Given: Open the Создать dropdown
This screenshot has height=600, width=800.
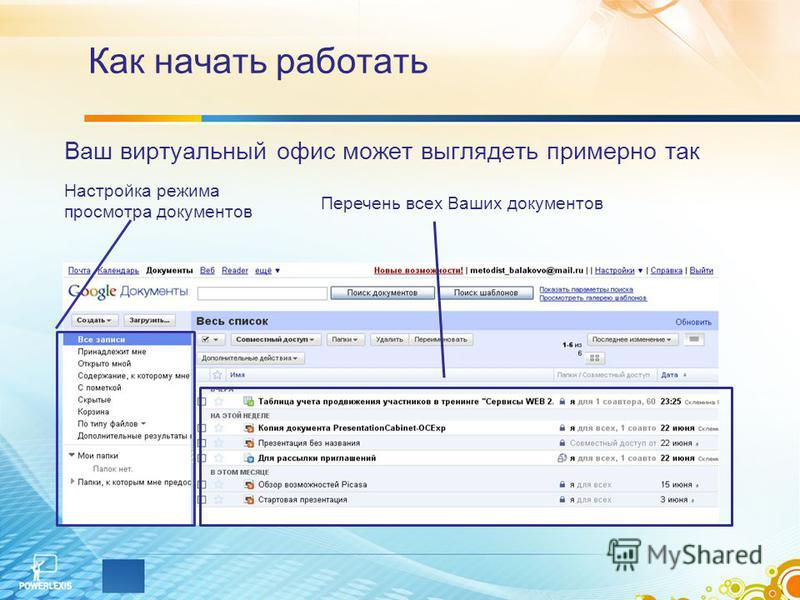Looking at the screenshot, I should pyautogui.click(x=95, y=320).
